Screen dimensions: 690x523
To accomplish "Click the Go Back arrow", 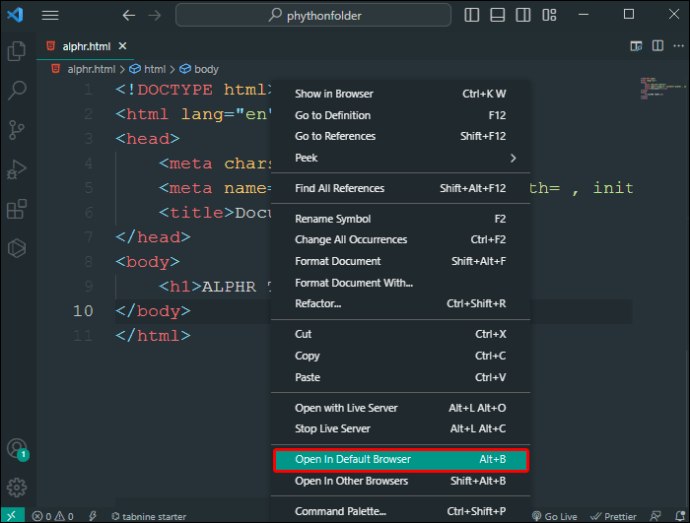I will tap(128, 15).
